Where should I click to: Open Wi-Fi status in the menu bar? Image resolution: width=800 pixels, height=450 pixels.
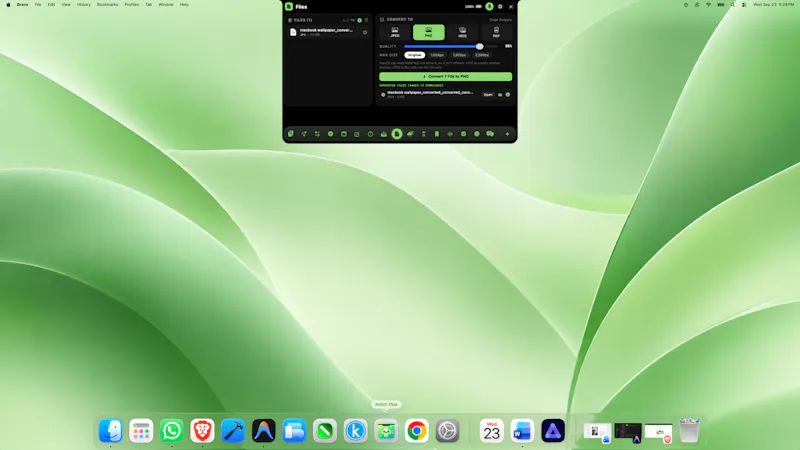pos(708,5)
